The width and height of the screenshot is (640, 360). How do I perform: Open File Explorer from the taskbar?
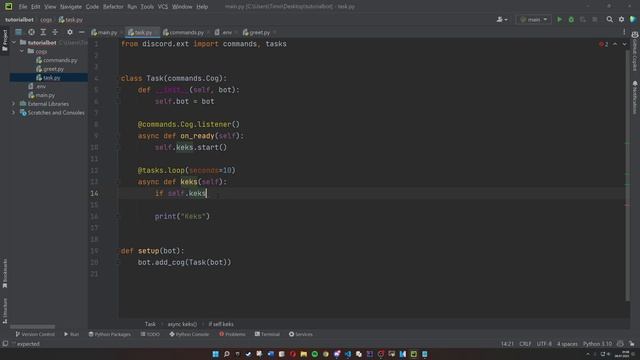(304, 354)
